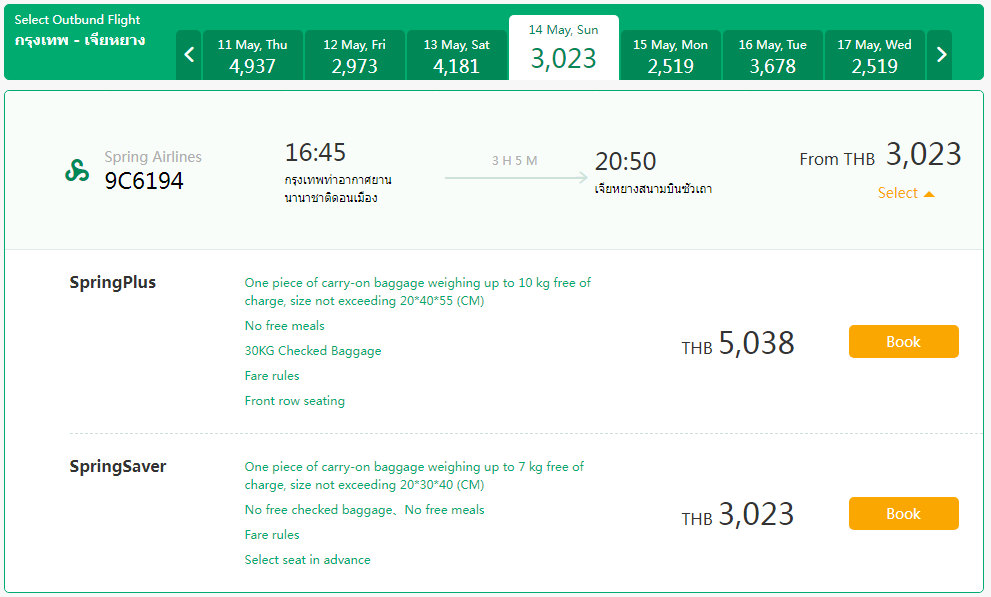Viewport: 991px width, 597px height.
Task: Click 30KG Checked Baggage text
Action: (313, 351)
